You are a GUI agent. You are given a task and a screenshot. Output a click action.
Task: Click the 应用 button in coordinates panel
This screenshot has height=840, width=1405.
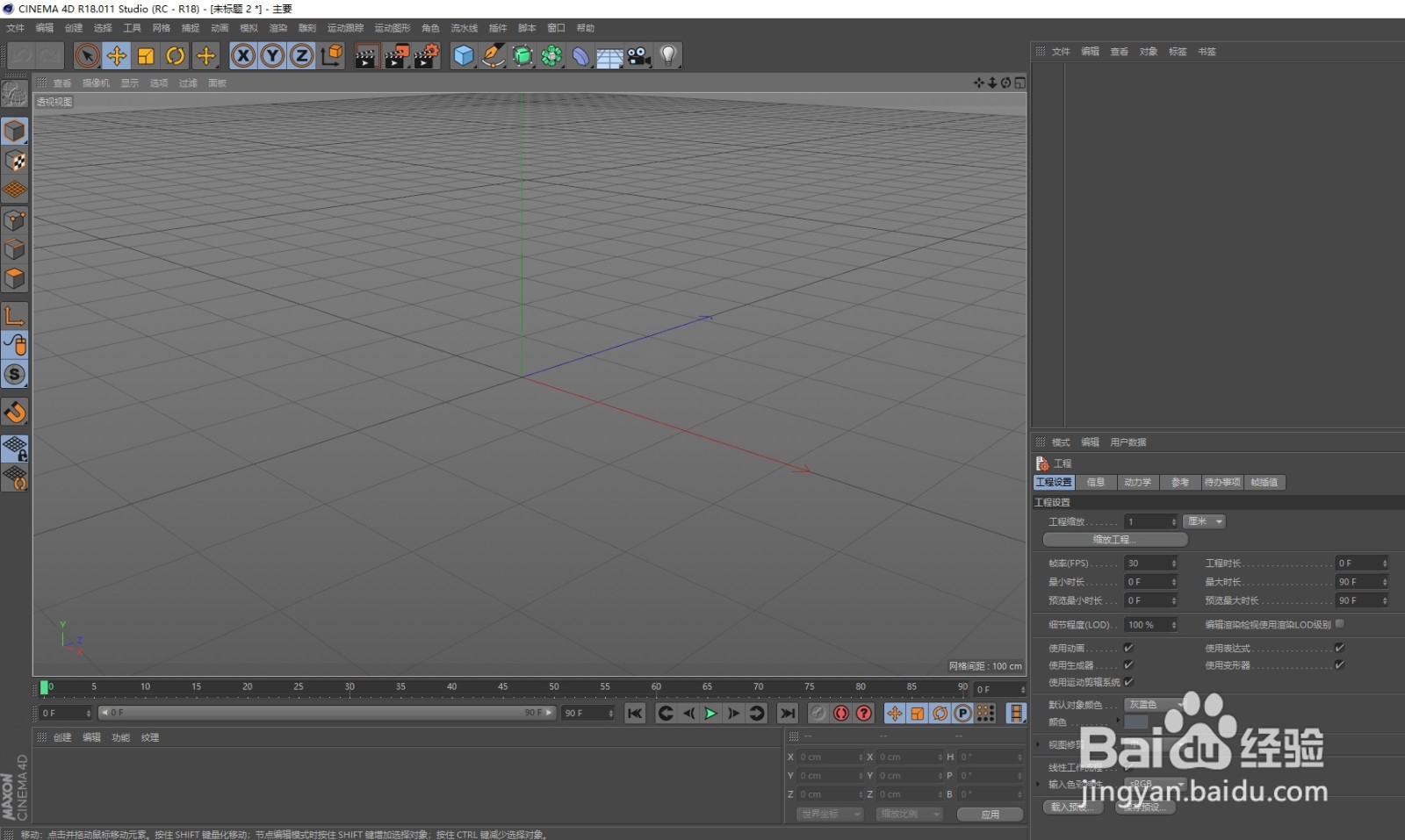click(990, 815)
